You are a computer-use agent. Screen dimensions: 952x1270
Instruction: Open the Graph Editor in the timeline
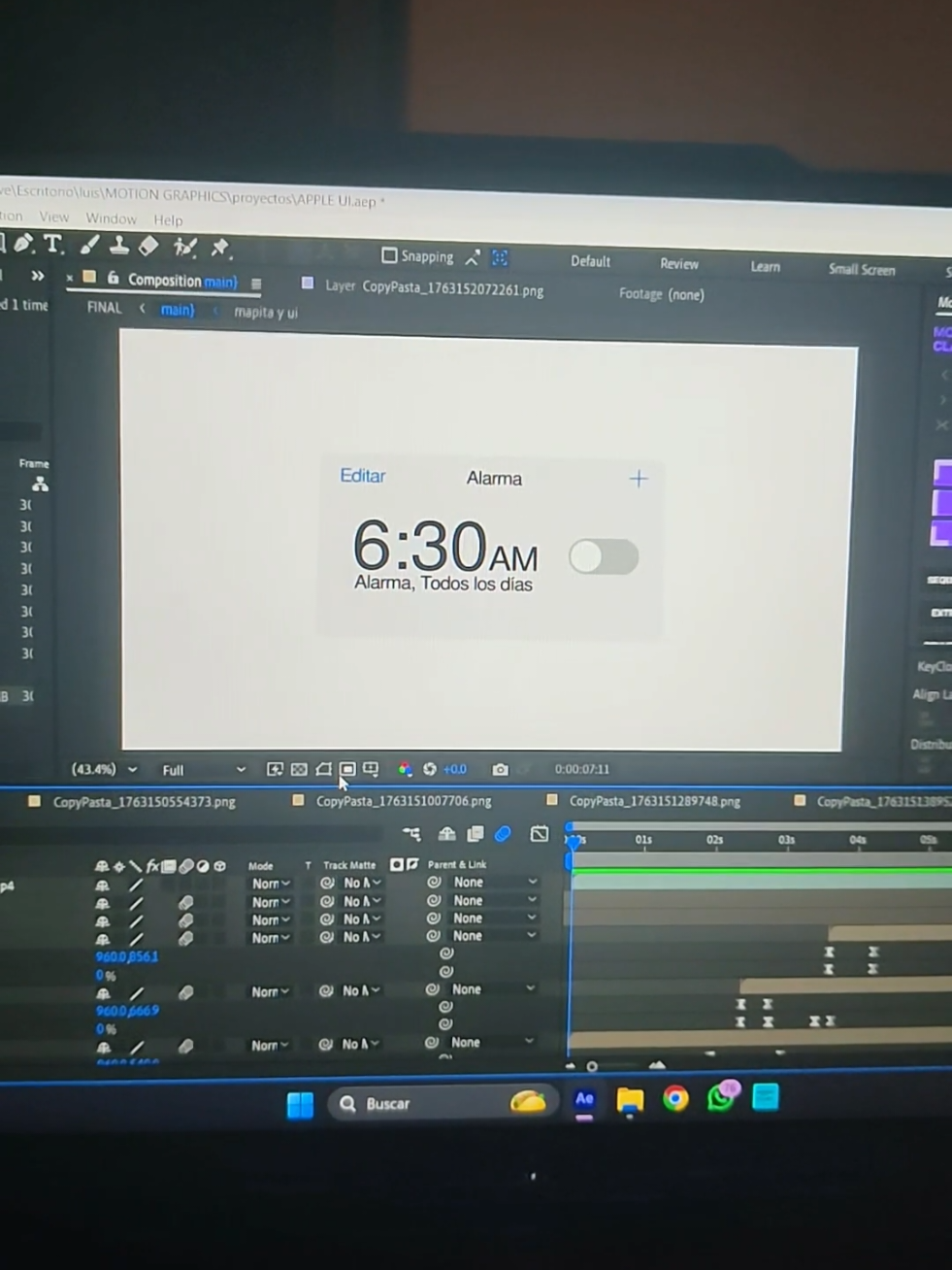(540, 834)
